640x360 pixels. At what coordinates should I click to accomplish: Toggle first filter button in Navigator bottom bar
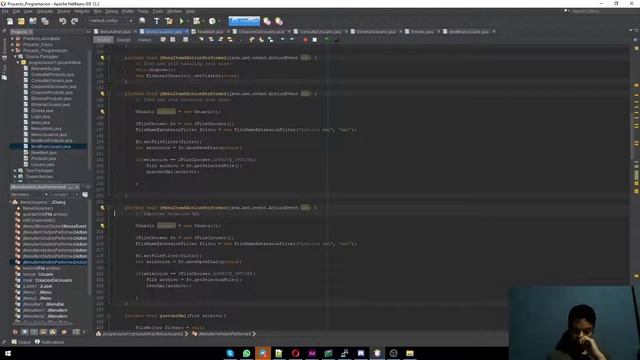[x=15, y=332]
